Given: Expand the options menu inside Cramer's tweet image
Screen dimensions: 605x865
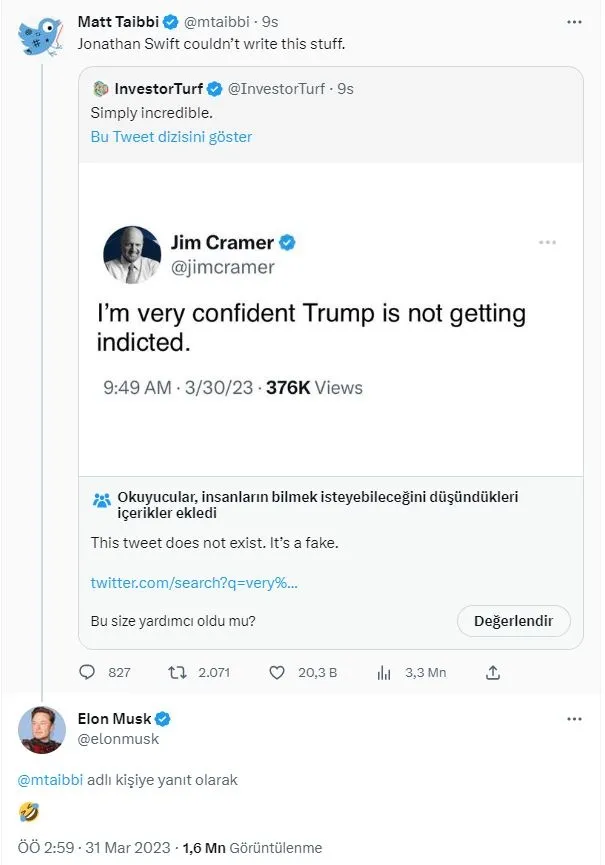Looking at the screenshot, I should click(x=548, y=241).
